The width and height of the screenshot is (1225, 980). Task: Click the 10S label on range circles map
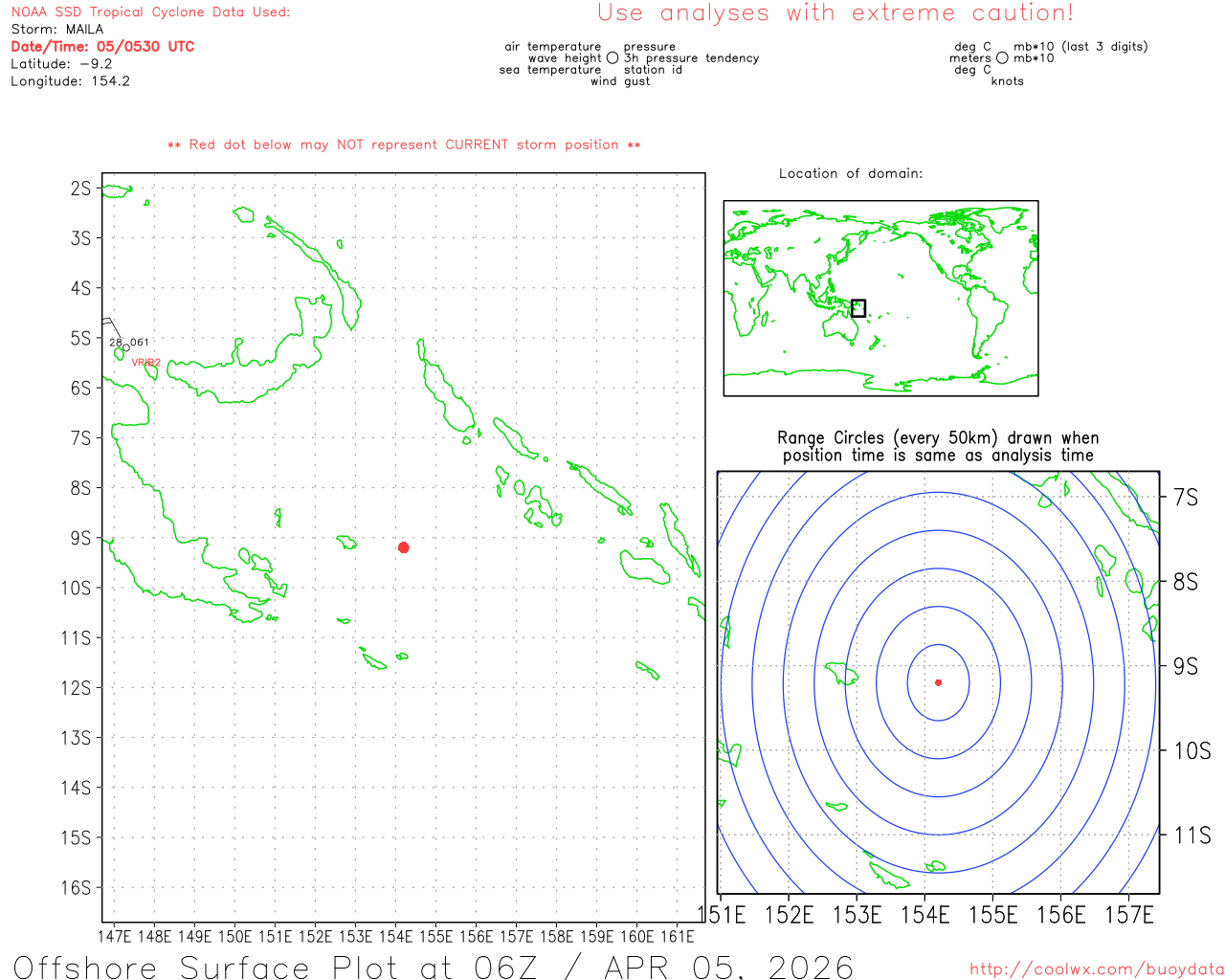click(1191, 751)
